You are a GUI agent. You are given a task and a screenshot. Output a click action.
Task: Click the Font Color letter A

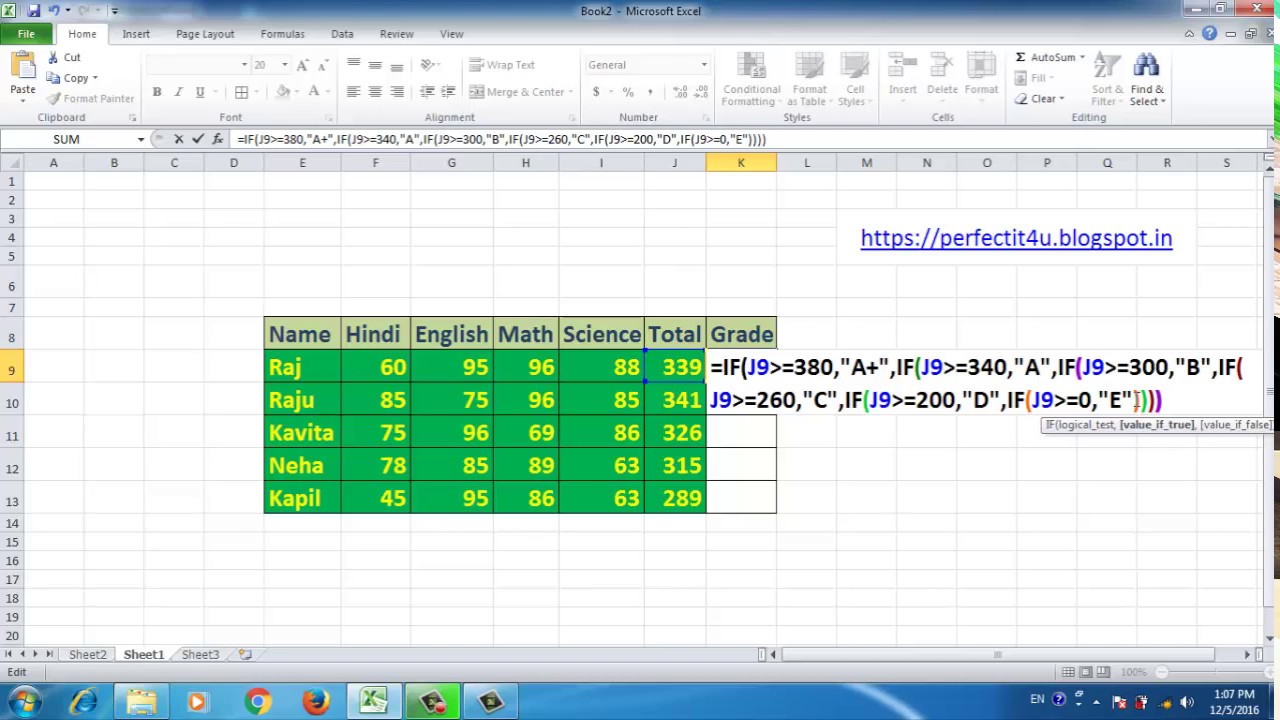313,92
